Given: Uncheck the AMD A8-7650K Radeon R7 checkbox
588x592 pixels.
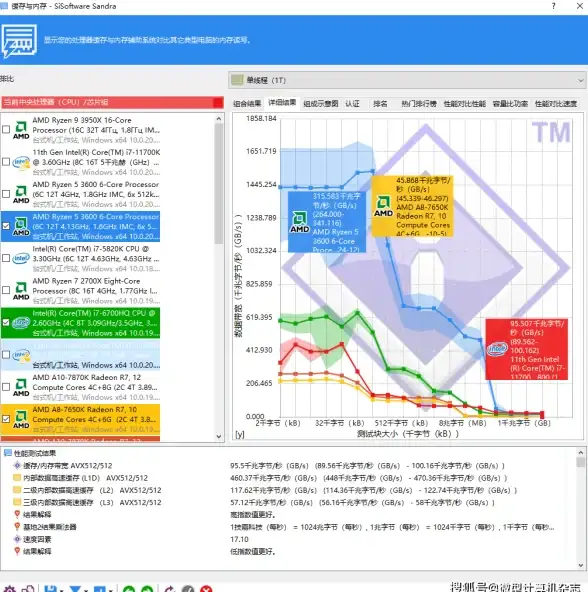Looking at the screenshot, I should click(6, 419).
